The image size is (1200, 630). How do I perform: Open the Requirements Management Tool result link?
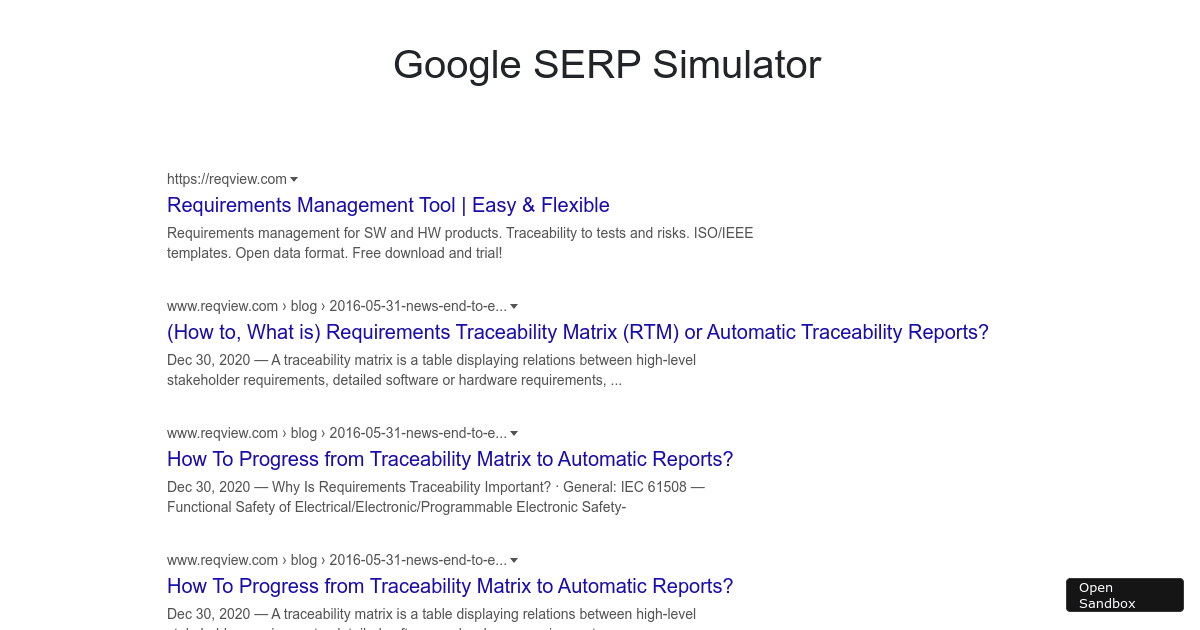point(388,205)
